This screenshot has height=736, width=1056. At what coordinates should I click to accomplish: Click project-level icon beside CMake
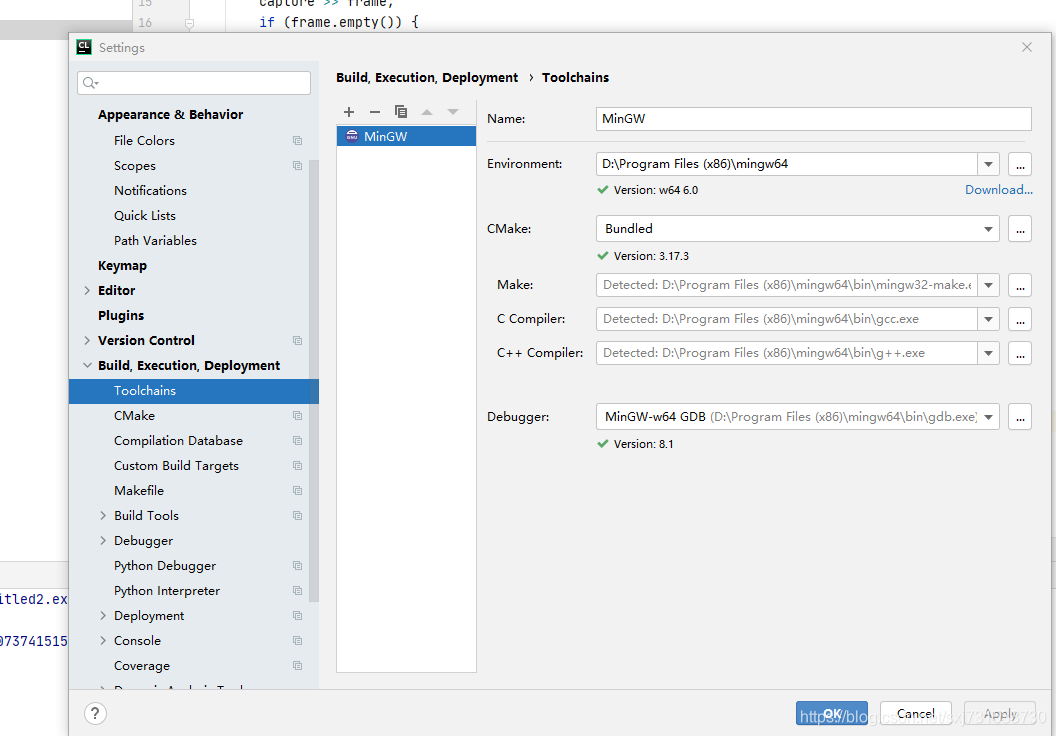[x=297, y=415]
